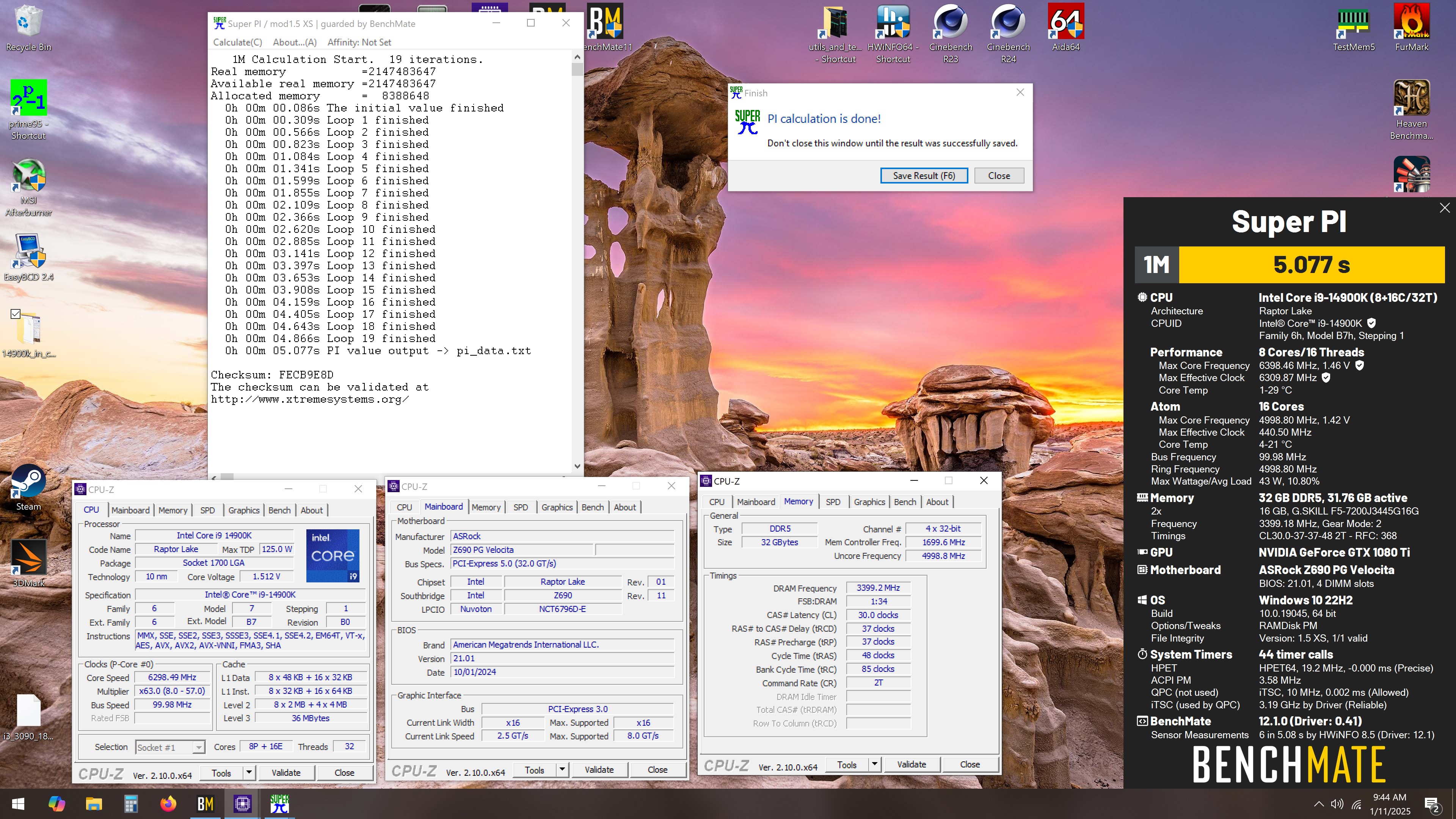Open volume control in system tray
Screen dimensions: 1456x819
click(1337, 804)
